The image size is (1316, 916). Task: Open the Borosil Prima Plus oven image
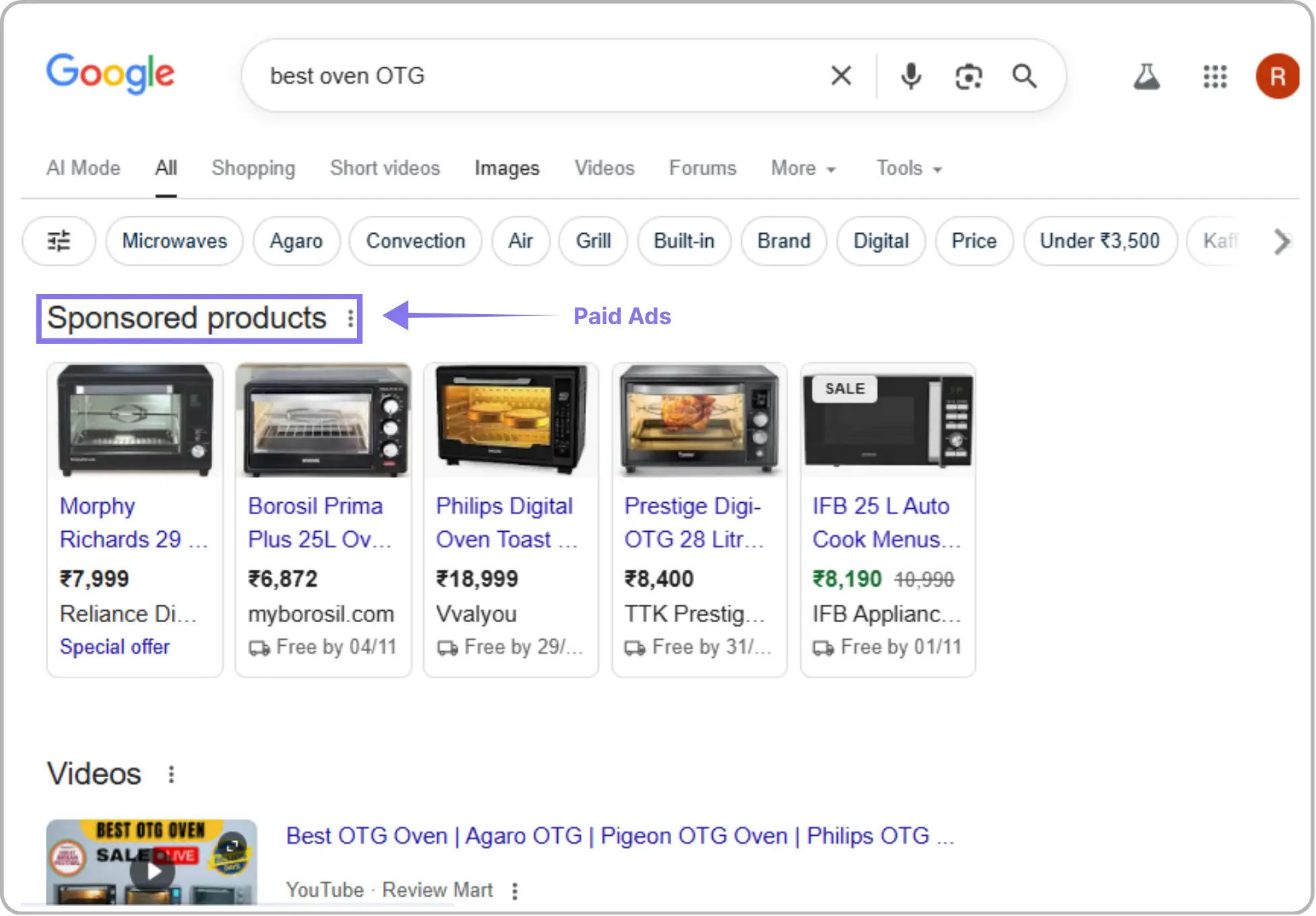[323, 421]
